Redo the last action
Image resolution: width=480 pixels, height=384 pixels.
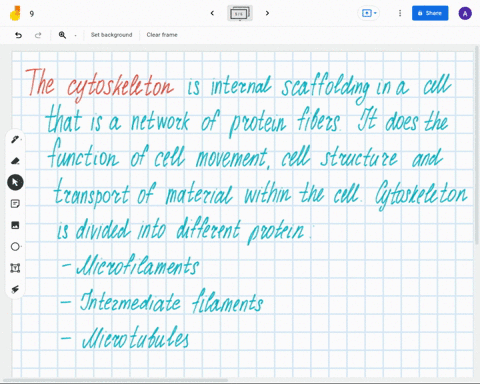point(38,35)
